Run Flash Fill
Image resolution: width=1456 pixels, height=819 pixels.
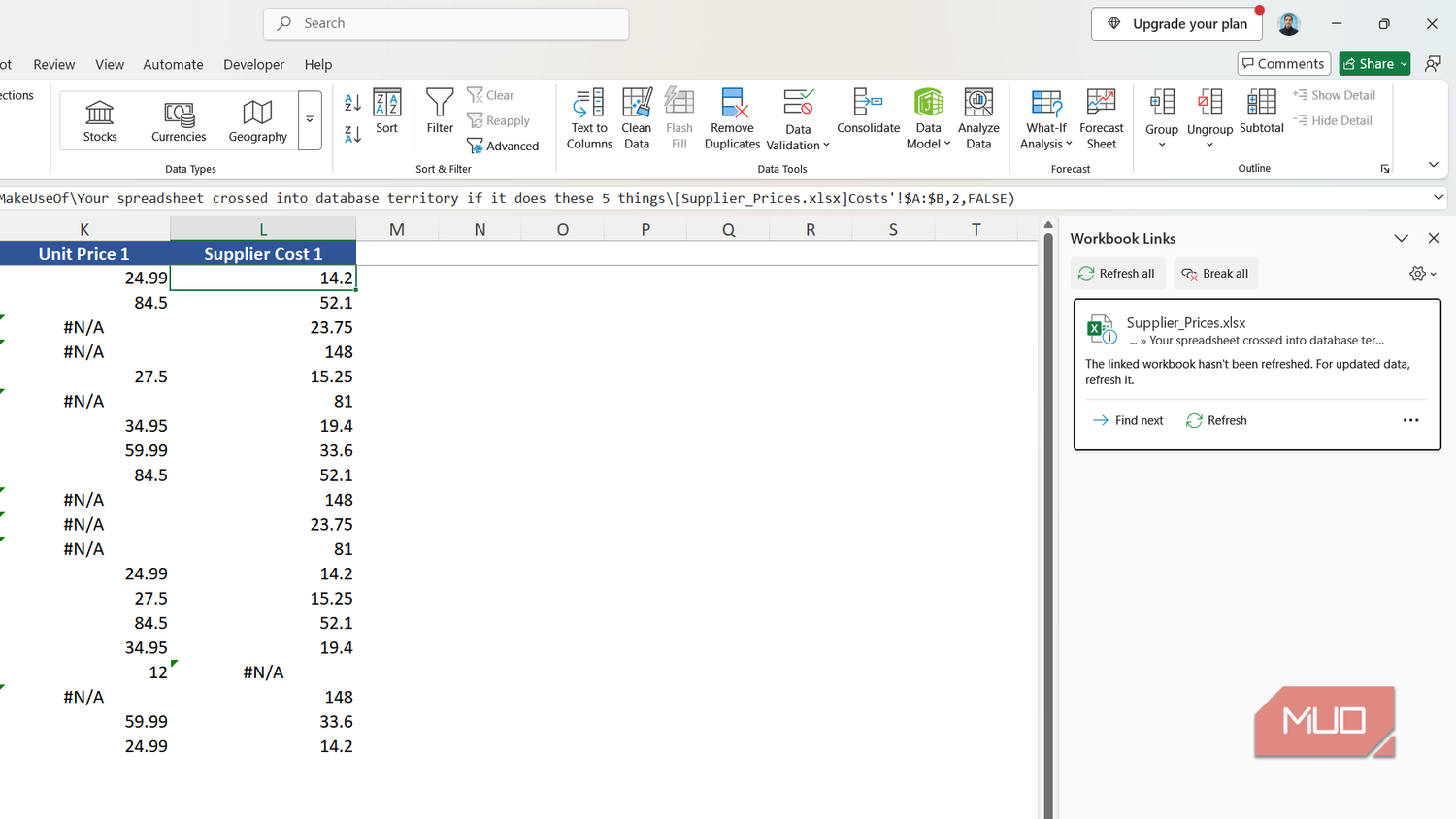[679, 118]
